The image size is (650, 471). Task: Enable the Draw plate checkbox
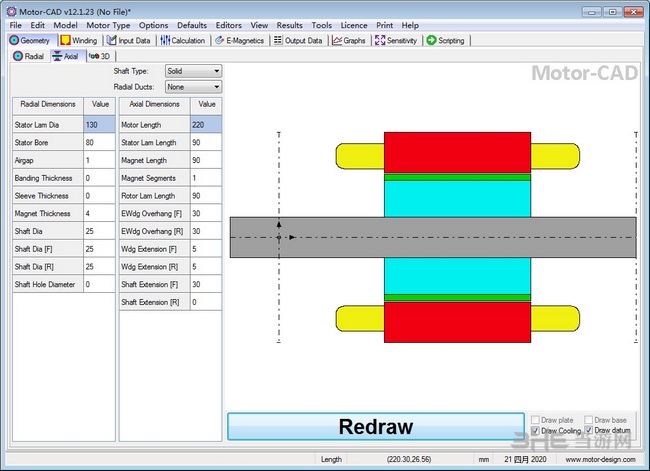click(536, 420)
